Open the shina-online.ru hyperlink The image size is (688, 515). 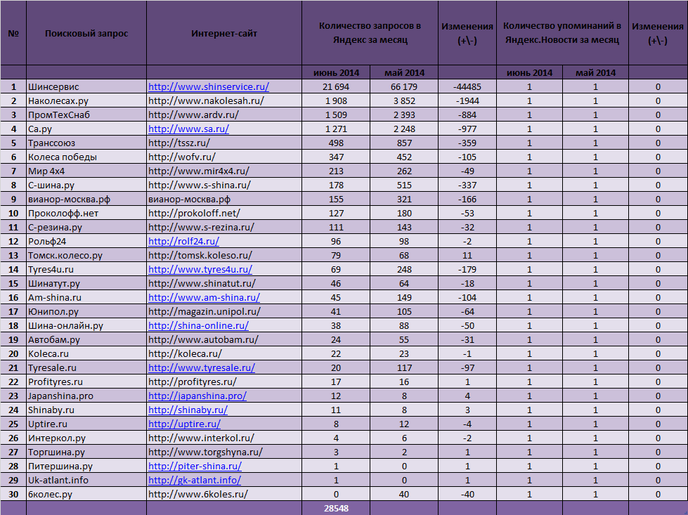[x=198, y=325]
